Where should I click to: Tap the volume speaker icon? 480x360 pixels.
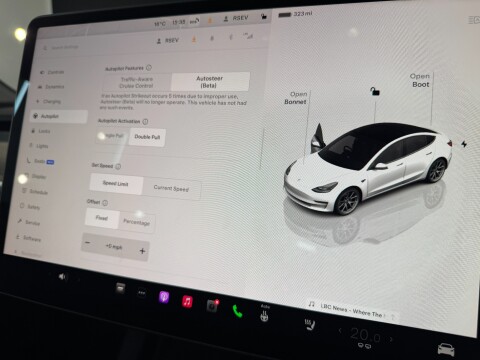[x=62, y=276]
